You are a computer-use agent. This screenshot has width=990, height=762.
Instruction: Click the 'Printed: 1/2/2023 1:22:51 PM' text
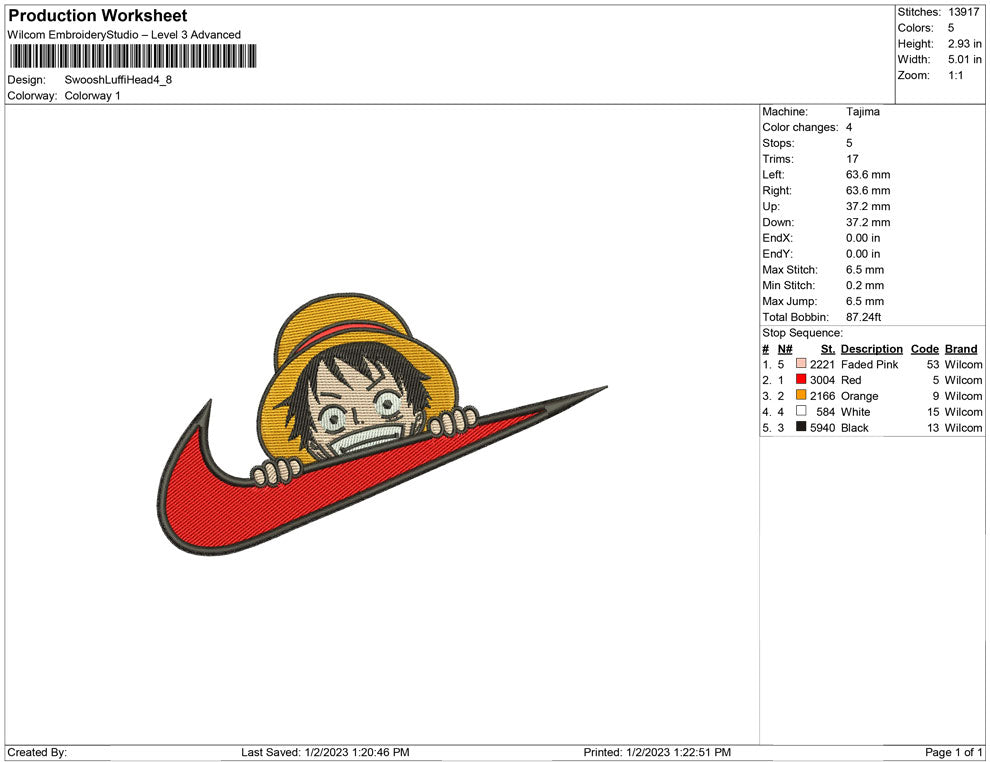point(657,752)
